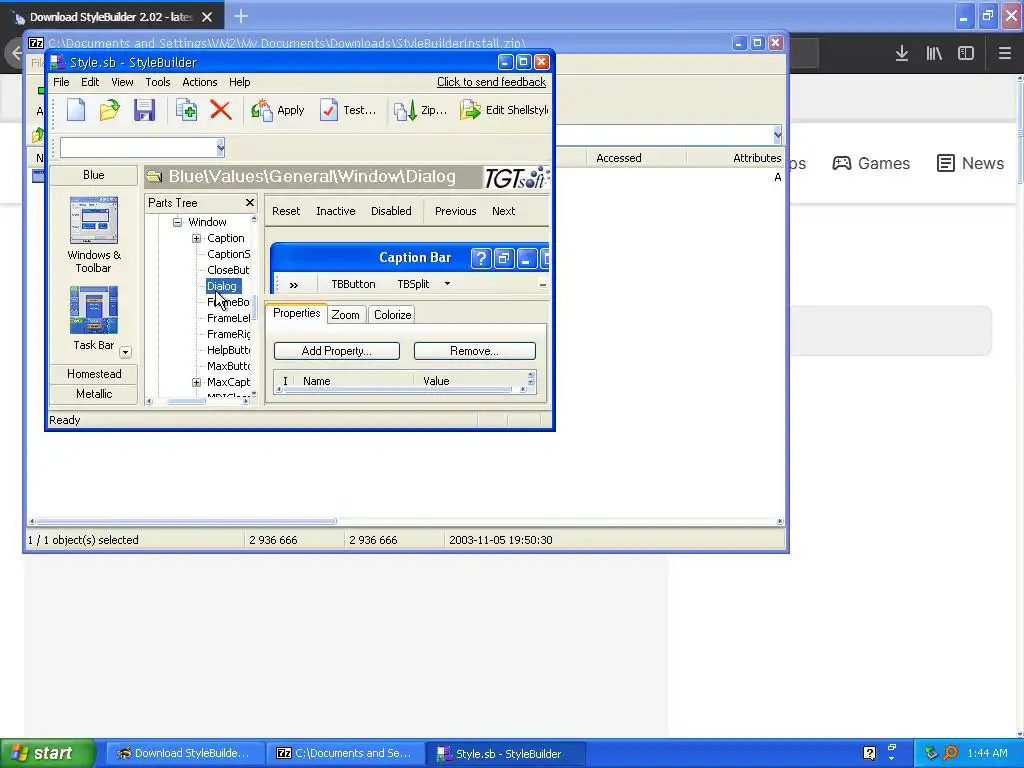Expand the Caption node in Parts Tree
Screen dimensions: 1024x768
point(196,238)
